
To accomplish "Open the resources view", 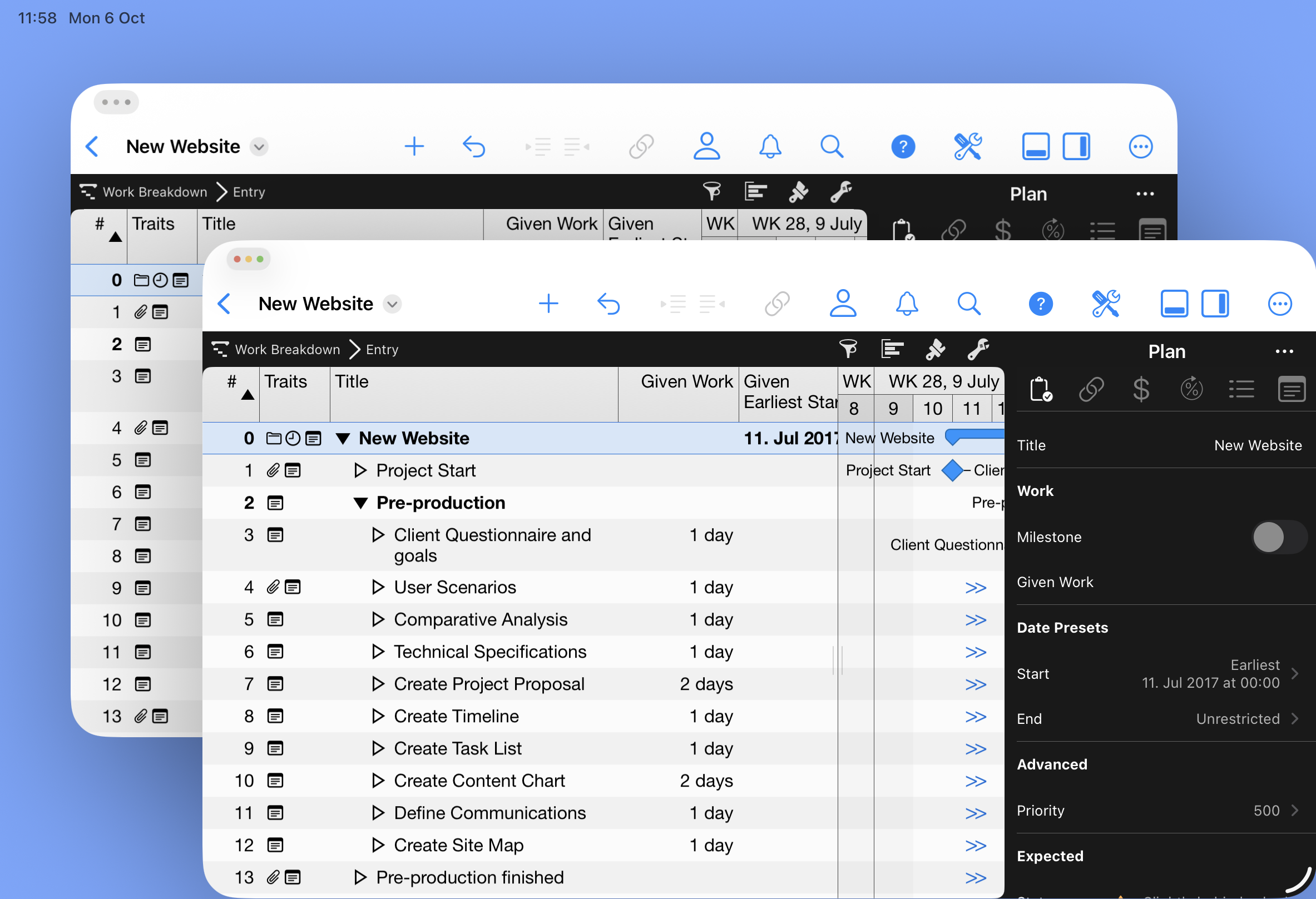I will (x=843, y=304).
